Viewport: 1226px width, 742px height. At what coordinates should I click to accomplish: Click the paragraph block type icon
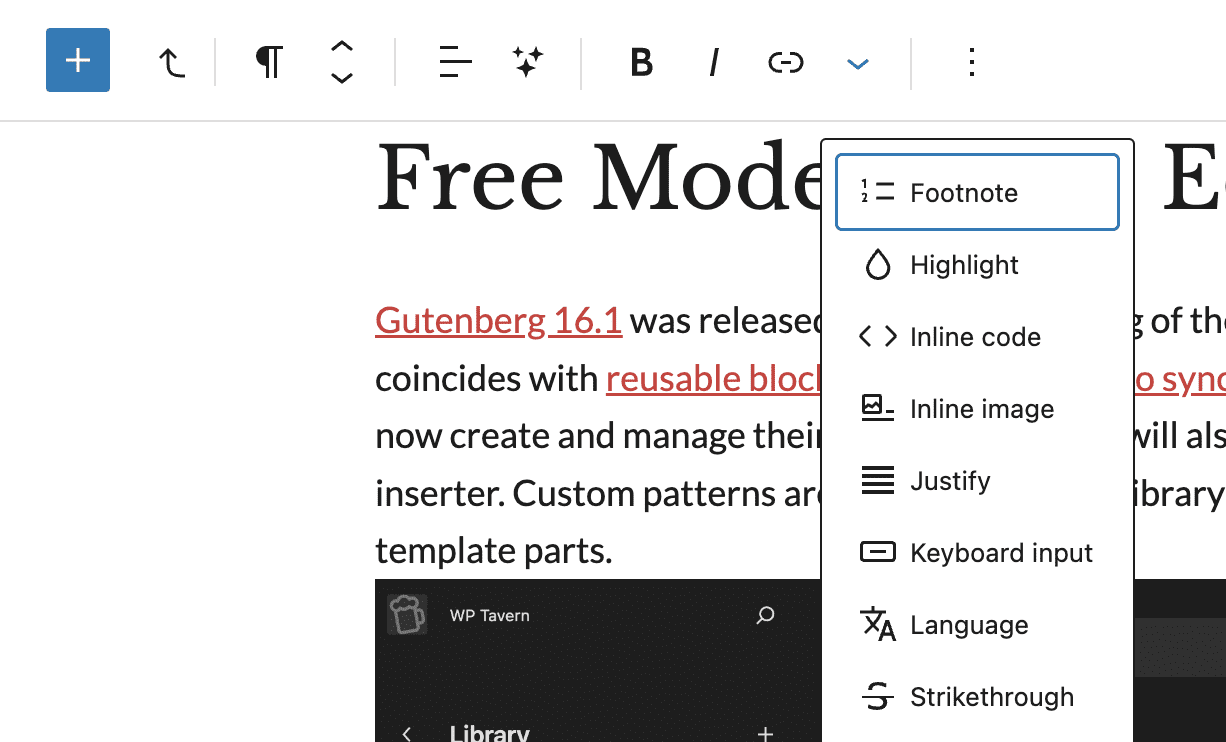268,63
